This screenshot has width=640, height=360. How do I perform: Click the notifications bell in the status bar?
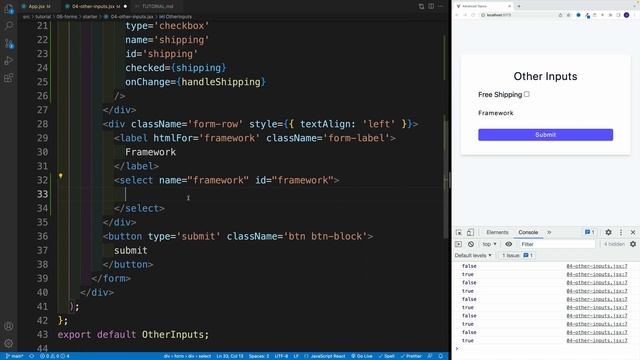[x=441, y=356]
